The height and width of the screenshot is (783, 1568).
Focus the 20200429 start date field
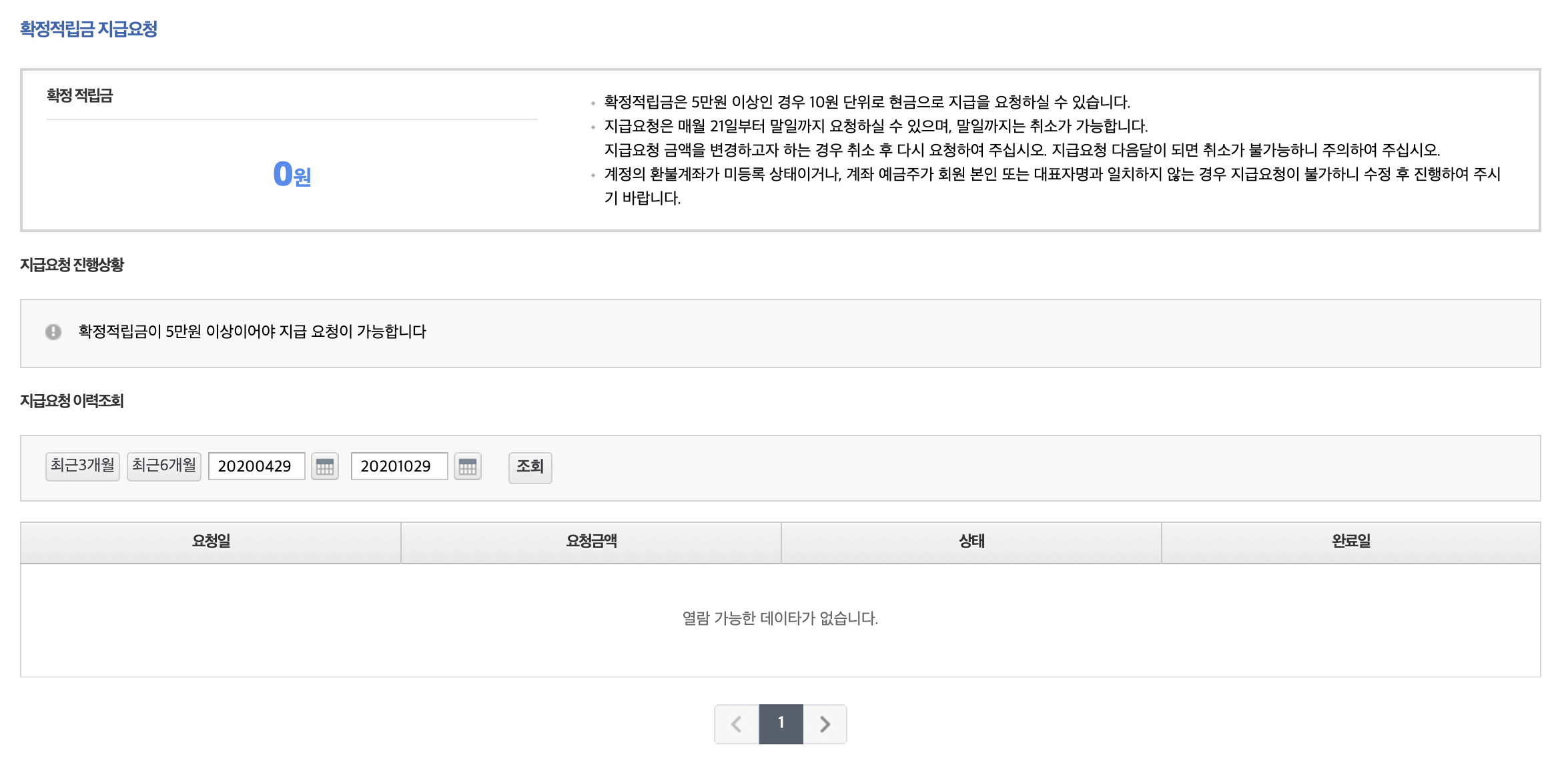click(256, 466)
